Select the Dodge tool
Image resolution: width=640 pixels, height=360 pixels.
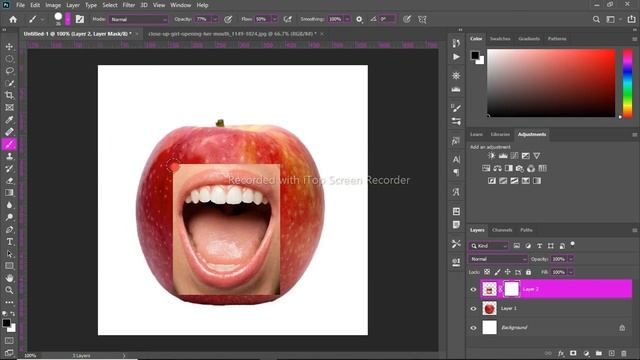click(9, 217)
